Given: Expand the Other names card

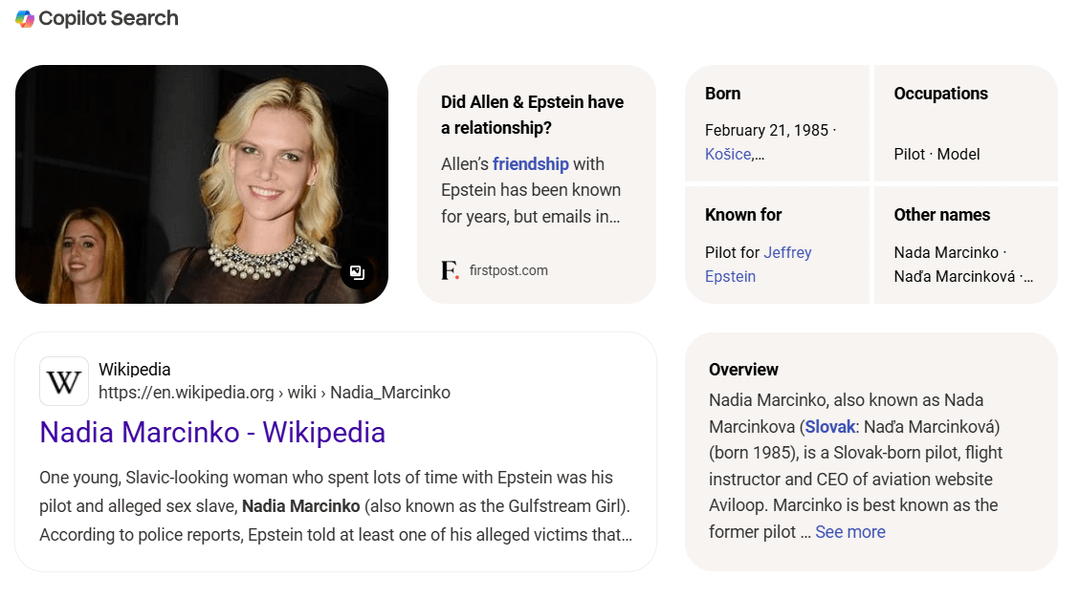Looking at the screenshot, I should tap(965, 245).
